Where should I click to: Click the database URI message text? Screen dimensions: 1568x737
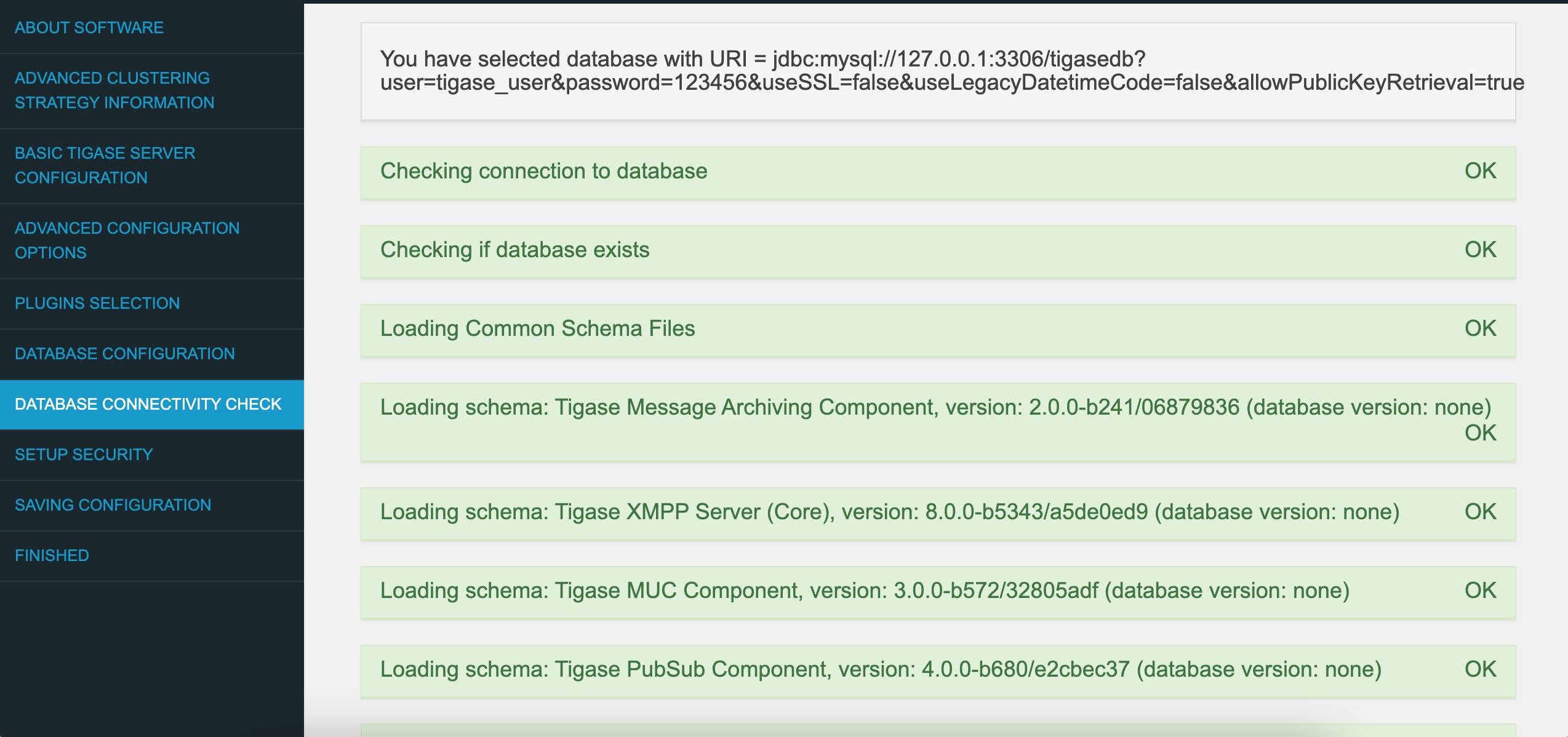pos(952,71)
